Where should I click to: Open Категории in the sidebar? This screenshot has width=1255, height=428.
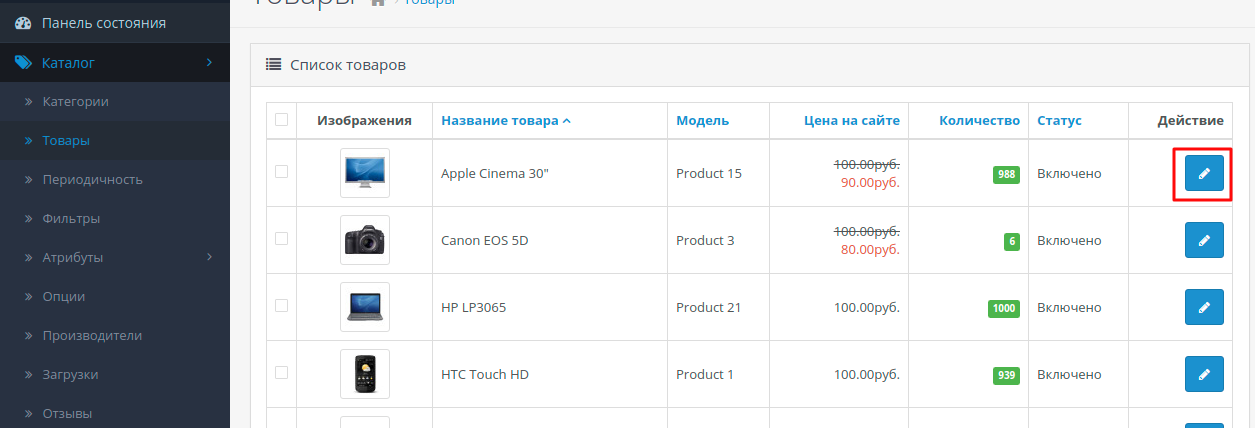point(75,101)
